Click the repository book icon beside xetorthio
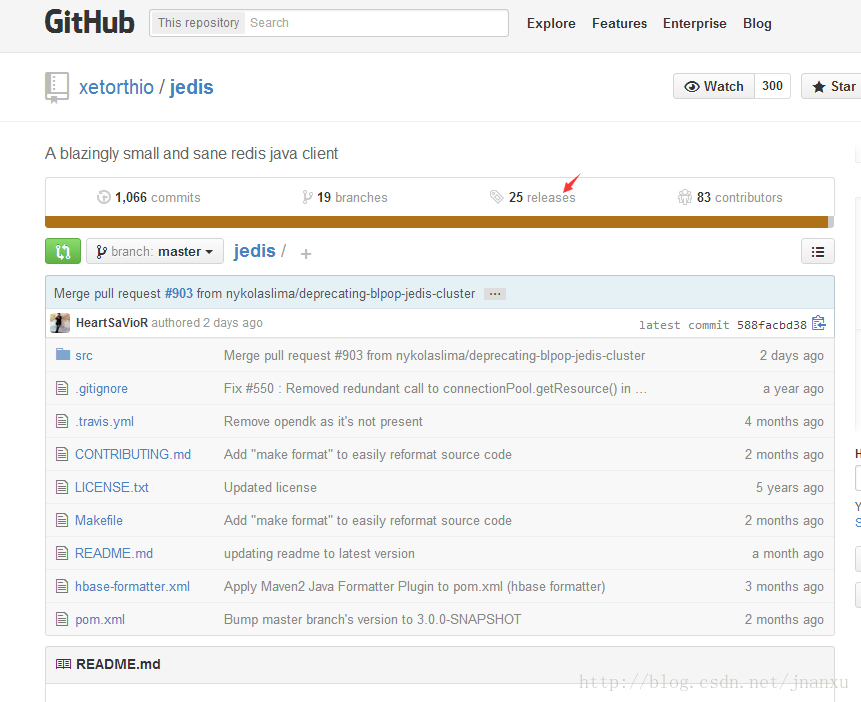 pos(57,87)
